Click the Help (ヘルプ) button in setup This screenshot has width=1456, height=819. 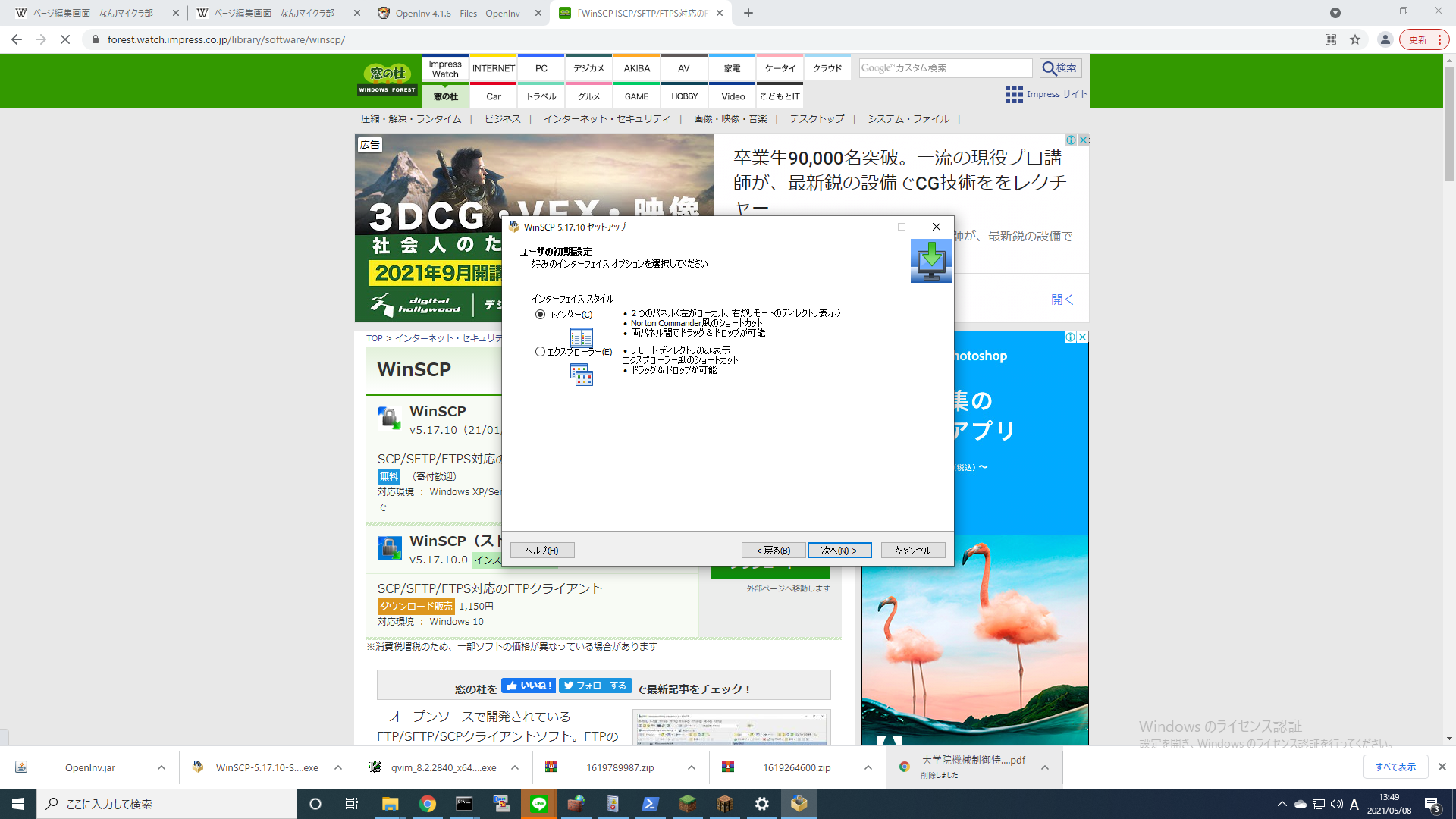pyautogui.click(x=542, y=551)
